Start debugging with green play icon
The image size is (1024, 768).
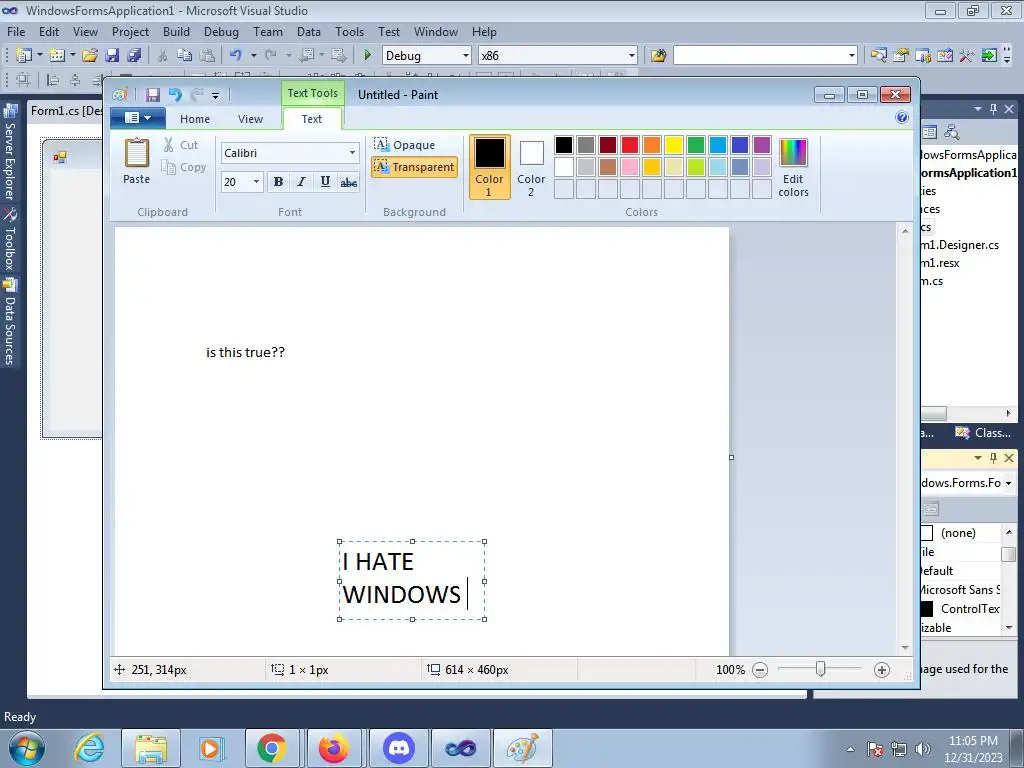pos(368,56)
